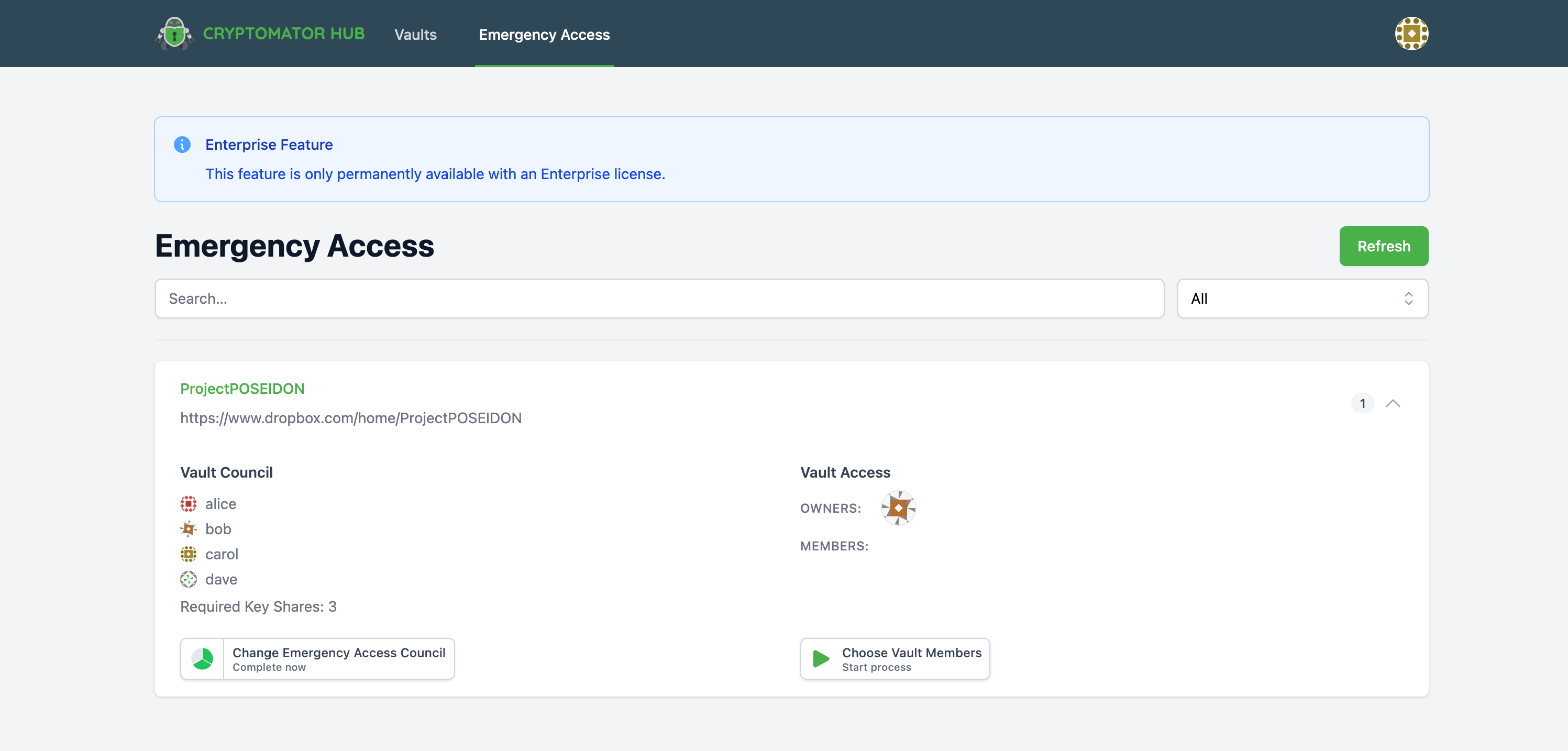1568x751 pixels.
Task: Open the ProjectPOSEIDON vault link
Action: [242, 388]
